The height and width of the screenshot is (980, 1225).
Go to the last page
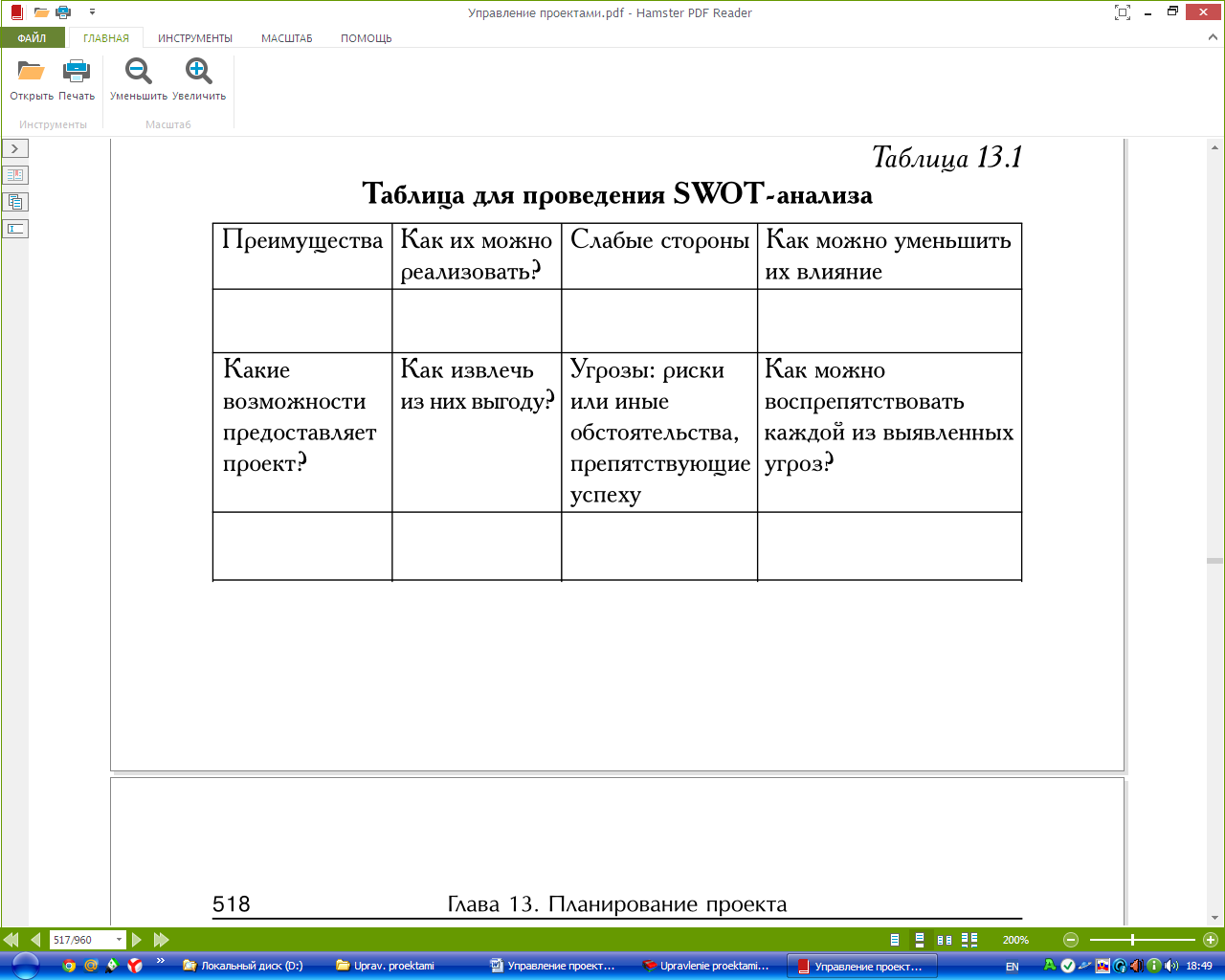[x=161, y=940]
